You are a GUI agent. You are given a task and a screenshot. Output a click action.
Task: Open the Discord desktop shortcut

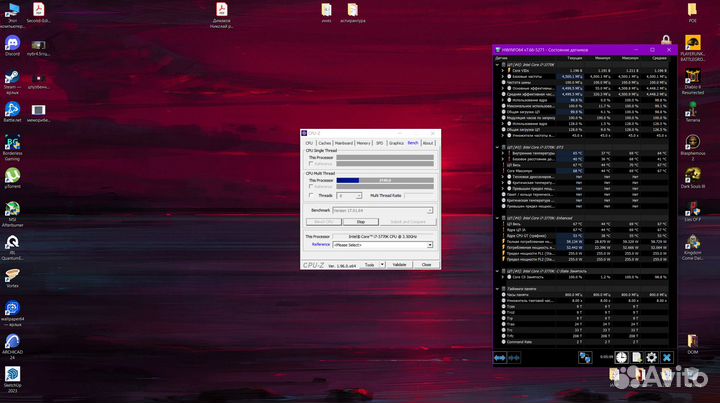pos(12,46)
